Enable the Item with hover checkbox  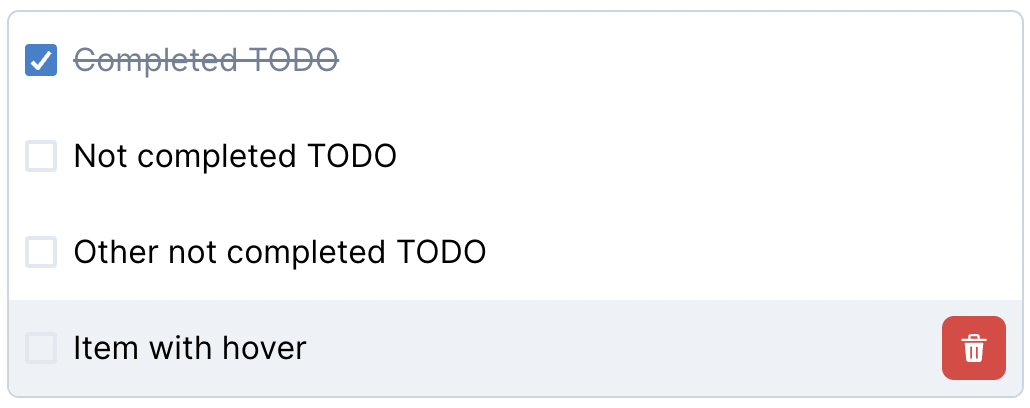pyautogui.click(x=41, y=348)
